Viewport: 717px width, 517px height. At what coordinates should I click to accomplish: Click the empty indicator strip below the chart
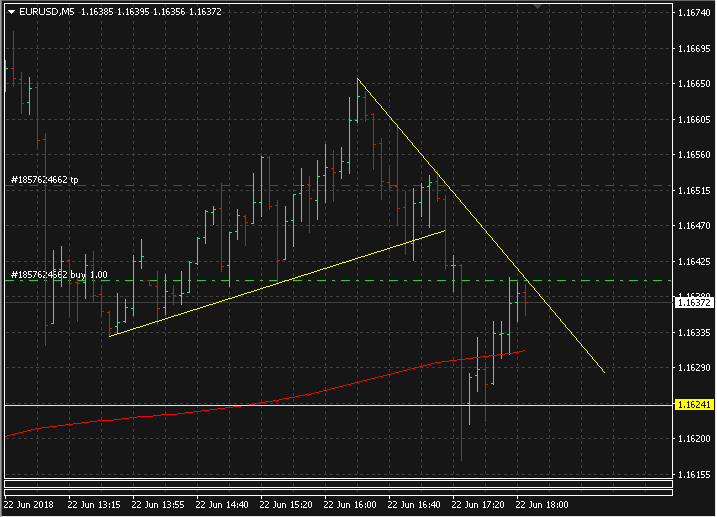pyautogui.click(x=338, y=487)
